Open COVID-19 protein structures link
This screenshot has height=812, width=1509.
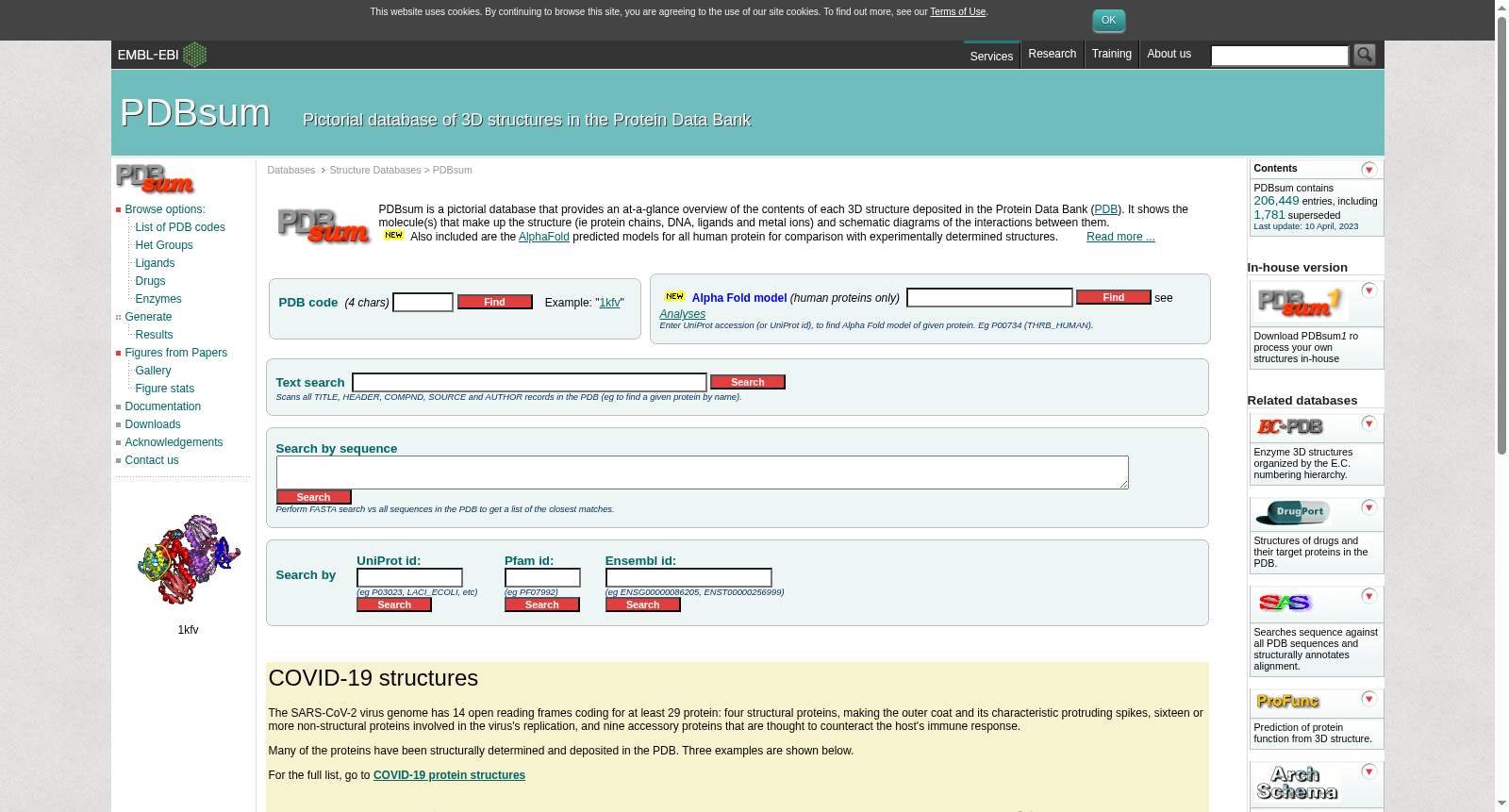pos(449,775)
